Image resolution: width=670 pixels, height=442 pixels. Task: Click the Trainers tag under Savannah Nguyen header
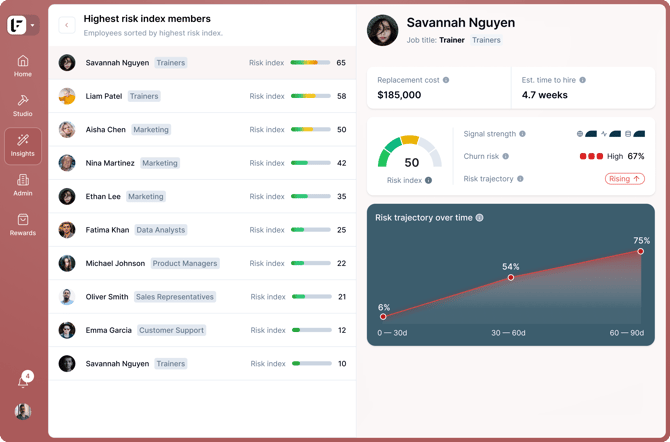click(x=486, y=40)
